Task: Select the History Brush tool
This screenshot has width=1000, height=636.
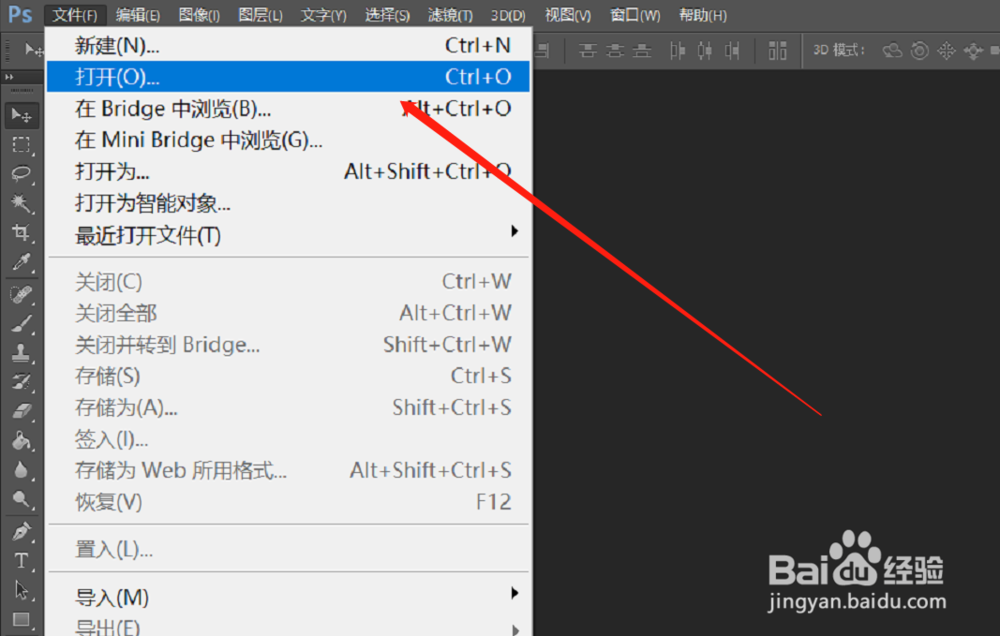Action: point(21,382)
